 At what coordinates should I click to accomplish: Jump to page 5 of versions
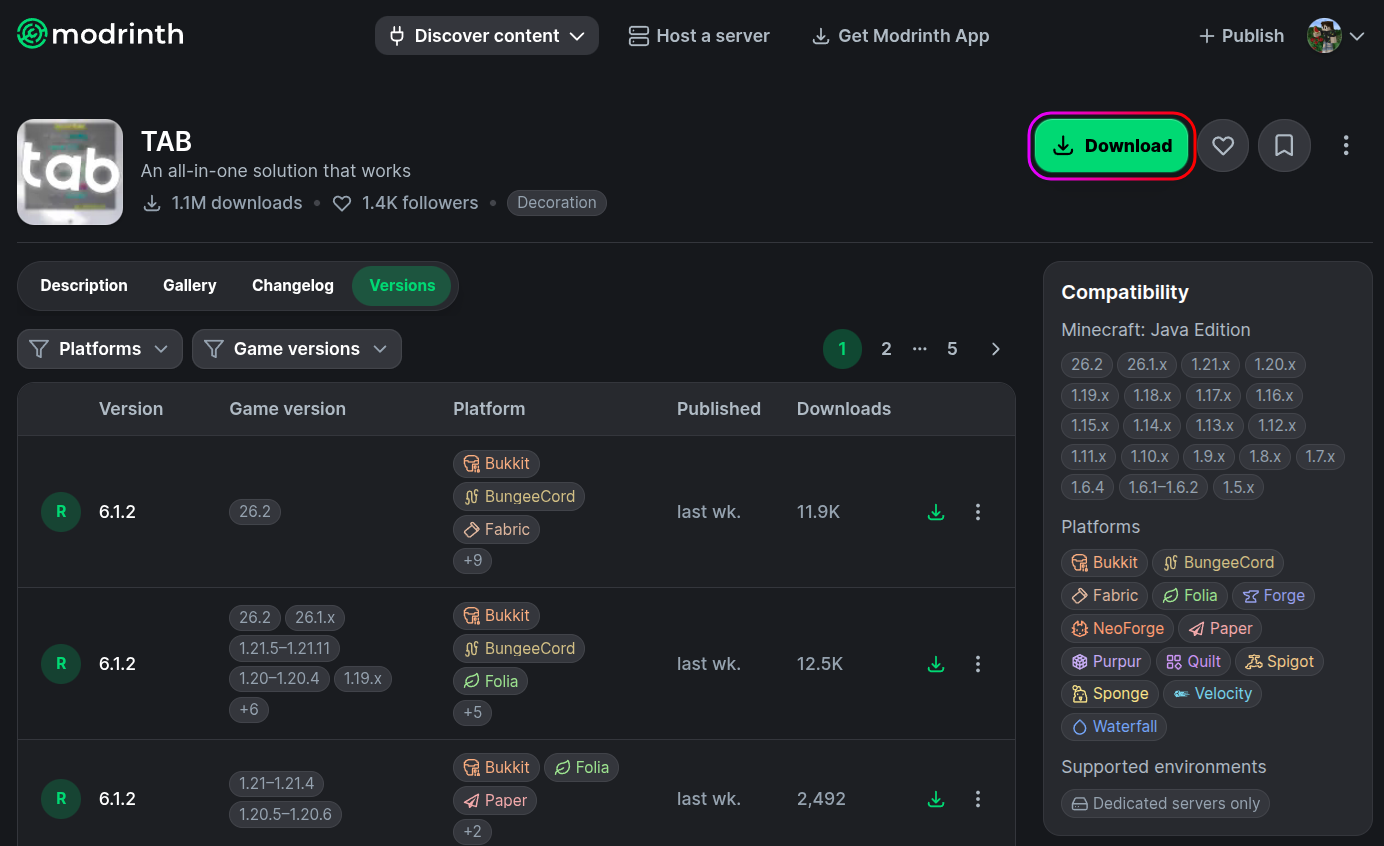[x=952, y=349]
